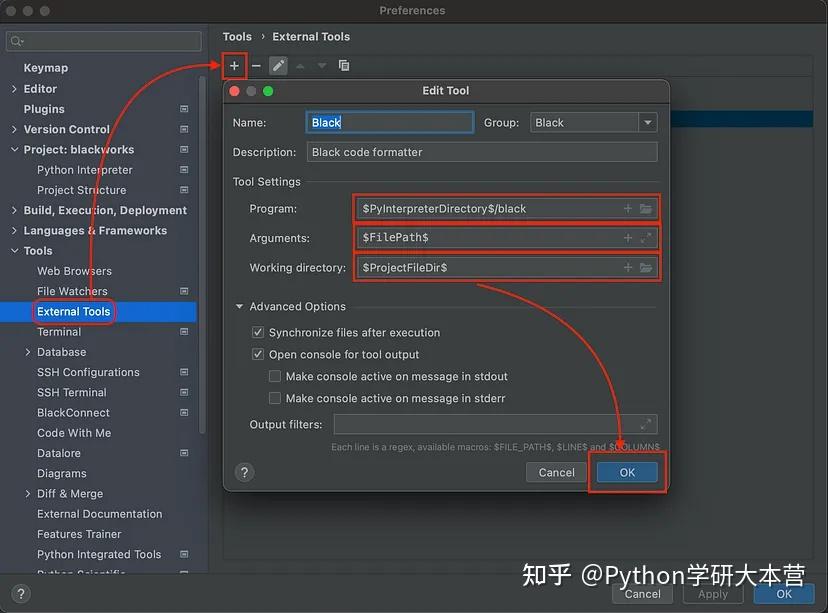The width and height of the screenshot is (828, 613).
Task: Select the edit tool pencil icon
Action: click(x=278, y=66)
